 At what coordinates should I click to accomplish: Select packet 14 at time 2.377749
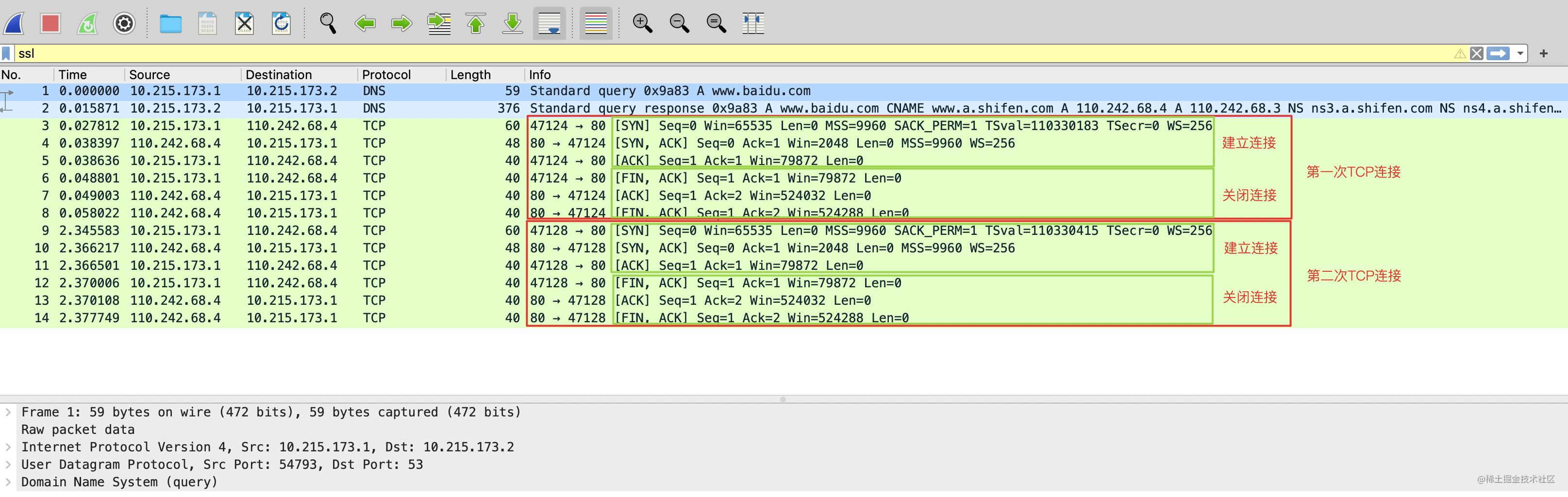[784, 319]
